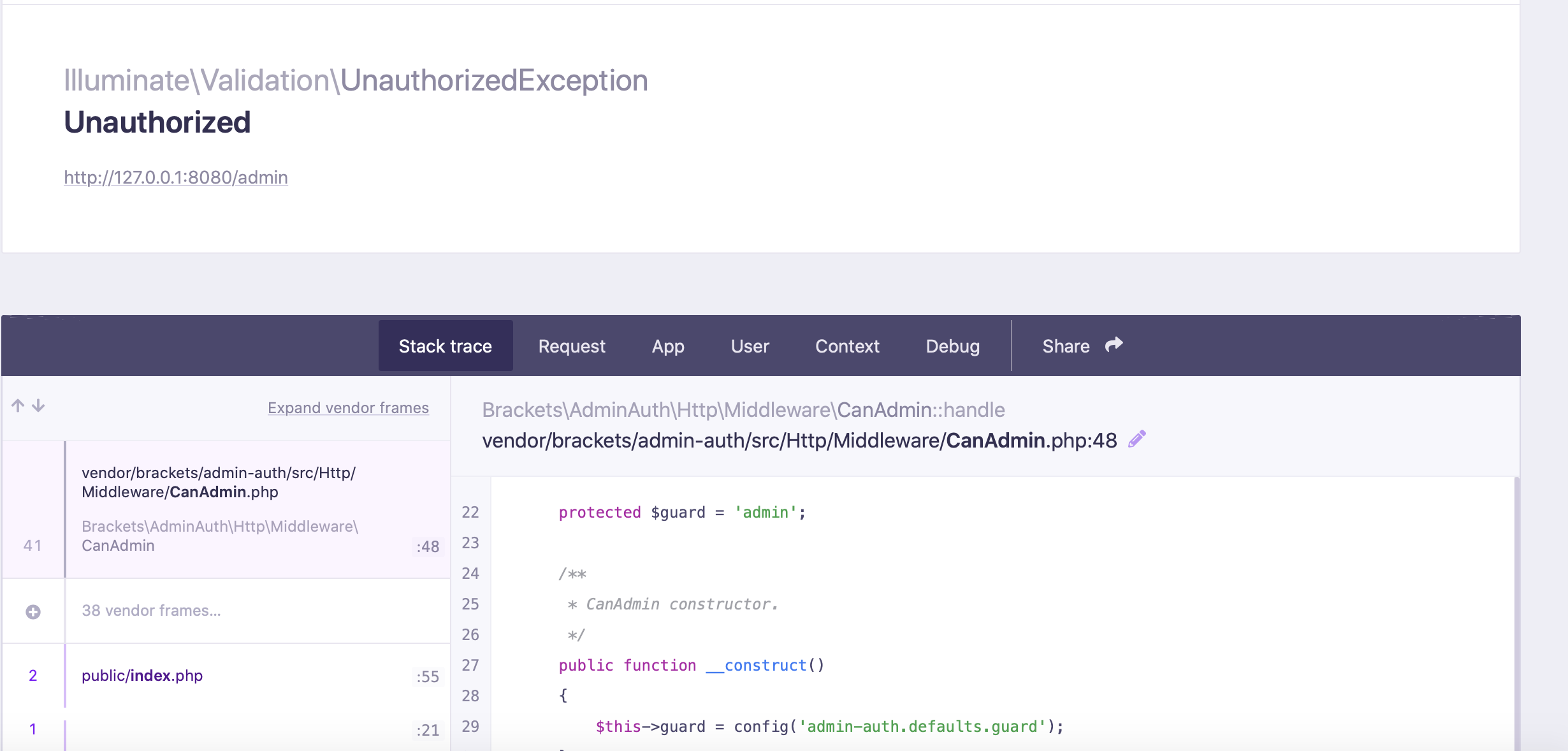
Task: Switch to the Request tab
Action: [572, 346]
